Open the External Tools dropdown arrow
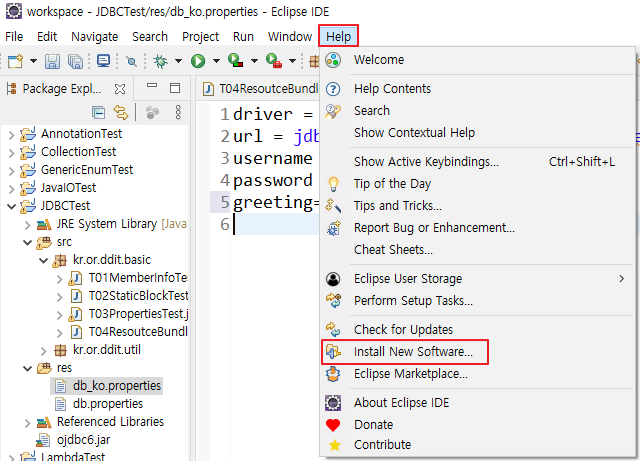This screenshot has height=461, width=640. click(292, 61)
